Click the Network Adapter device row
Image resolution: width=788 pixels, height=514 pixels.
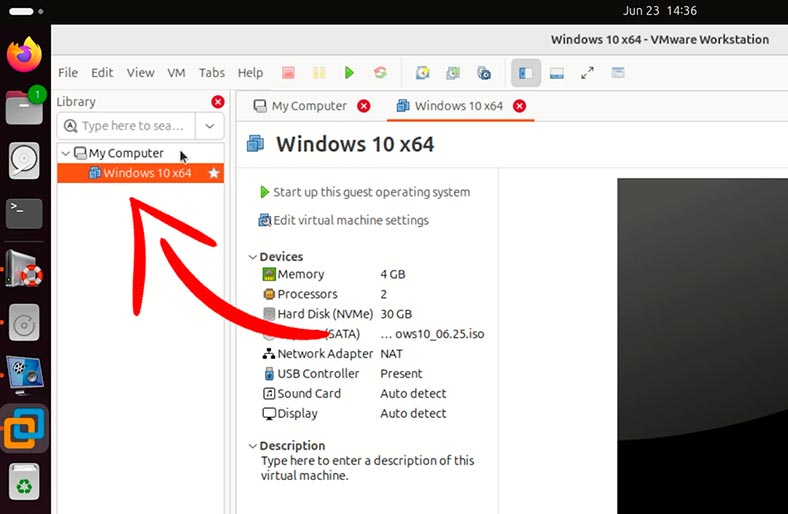[x=332, y=354]
